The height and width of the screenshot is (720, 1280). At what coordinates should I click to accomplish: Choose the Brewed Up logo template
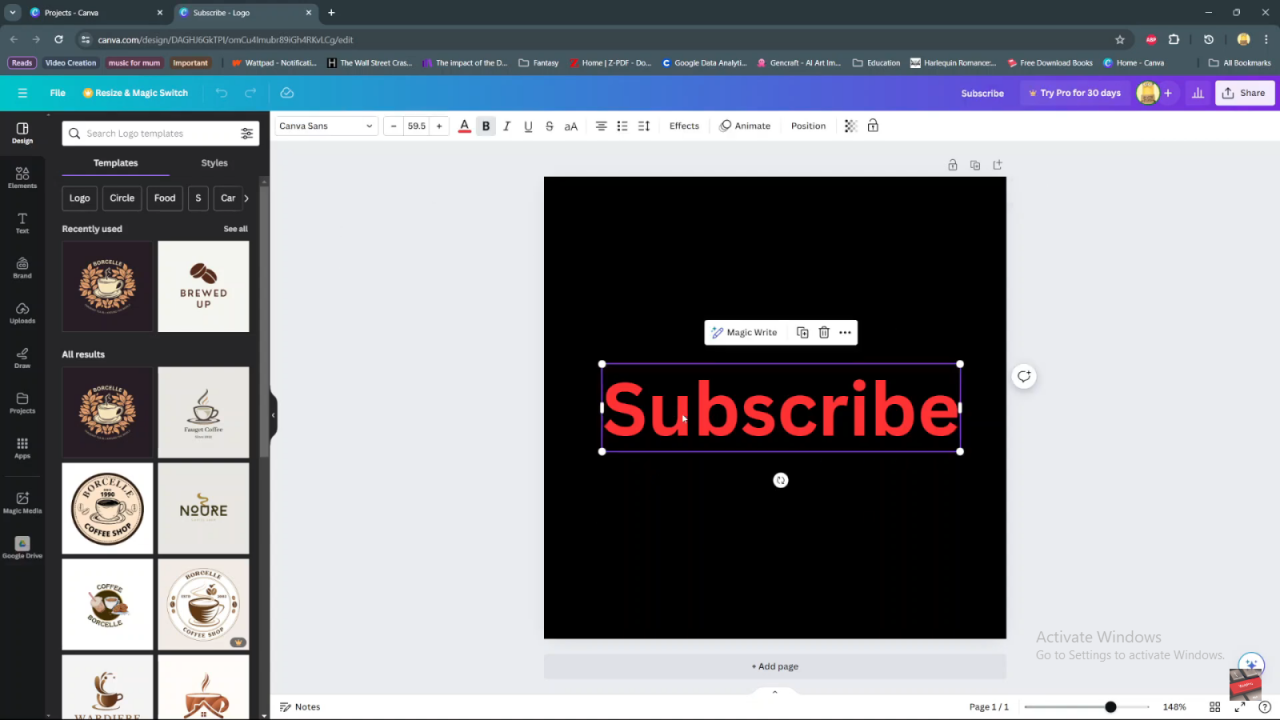tap(203, 286)
